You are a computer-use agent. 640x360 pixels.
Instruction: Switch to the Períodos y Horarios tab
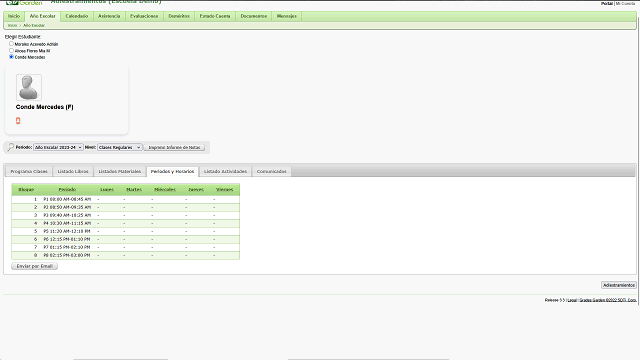(172, 171)
